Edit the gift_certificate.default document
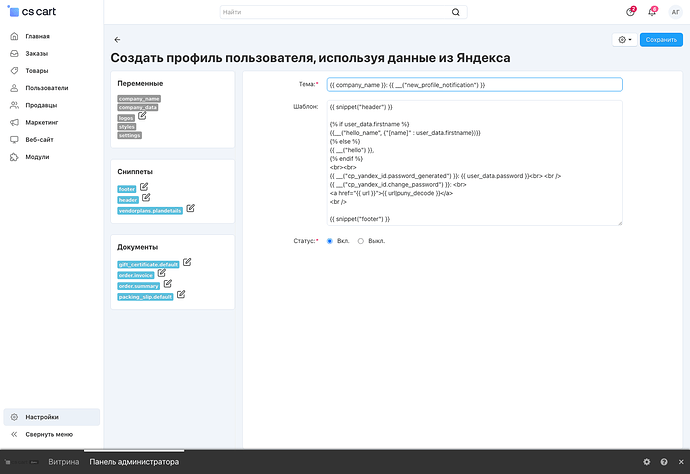 coord(187,262)
